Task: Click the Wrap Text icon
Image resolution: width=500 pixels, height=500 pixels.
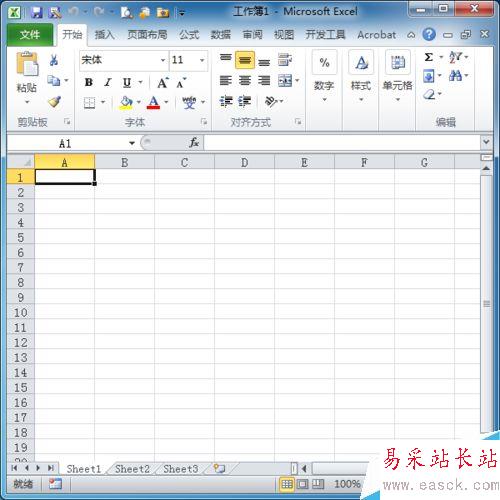Action: click(285, 60)
